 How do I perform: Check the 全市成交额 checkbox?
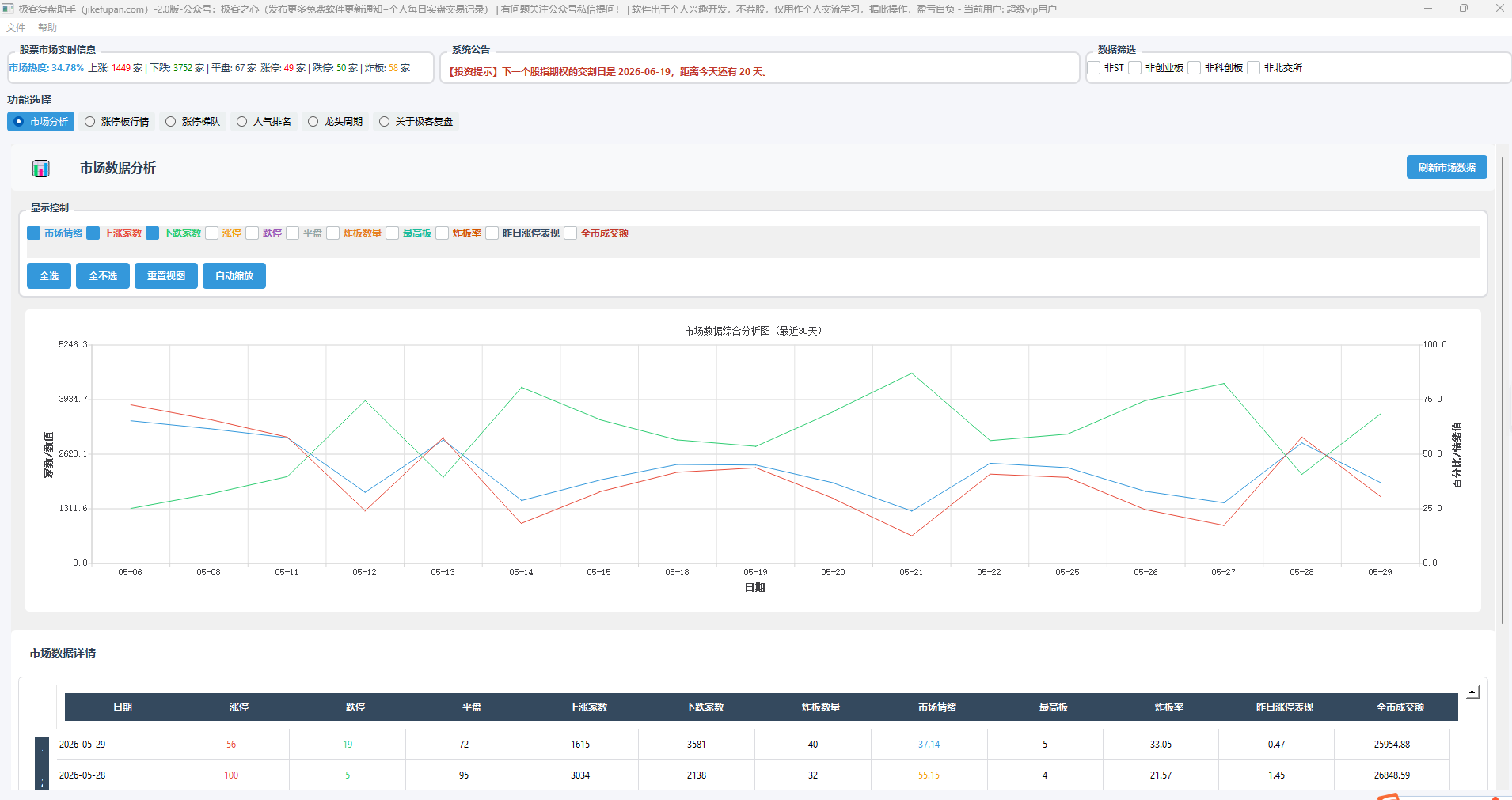pos(571,233)
